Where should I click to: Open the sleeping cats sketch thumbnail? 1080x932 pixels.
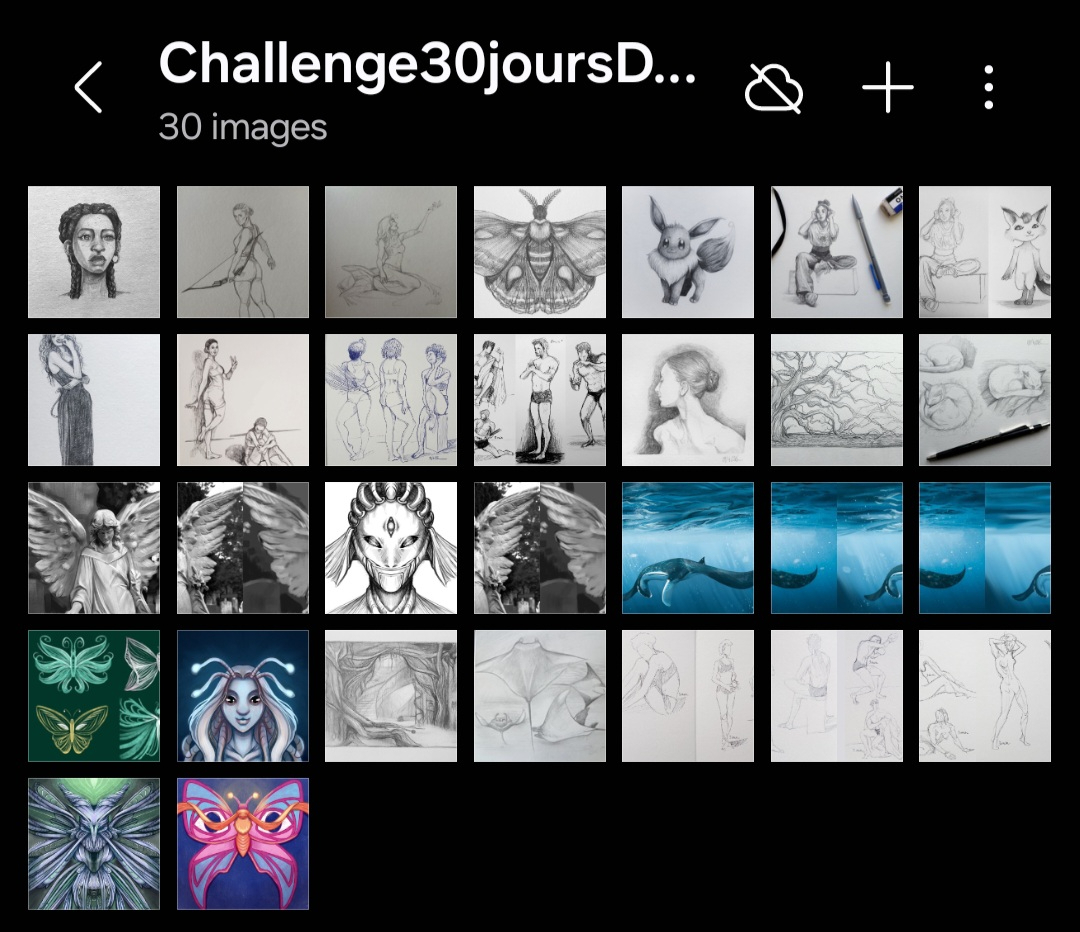pyautogui.click(x=984, y=400)
